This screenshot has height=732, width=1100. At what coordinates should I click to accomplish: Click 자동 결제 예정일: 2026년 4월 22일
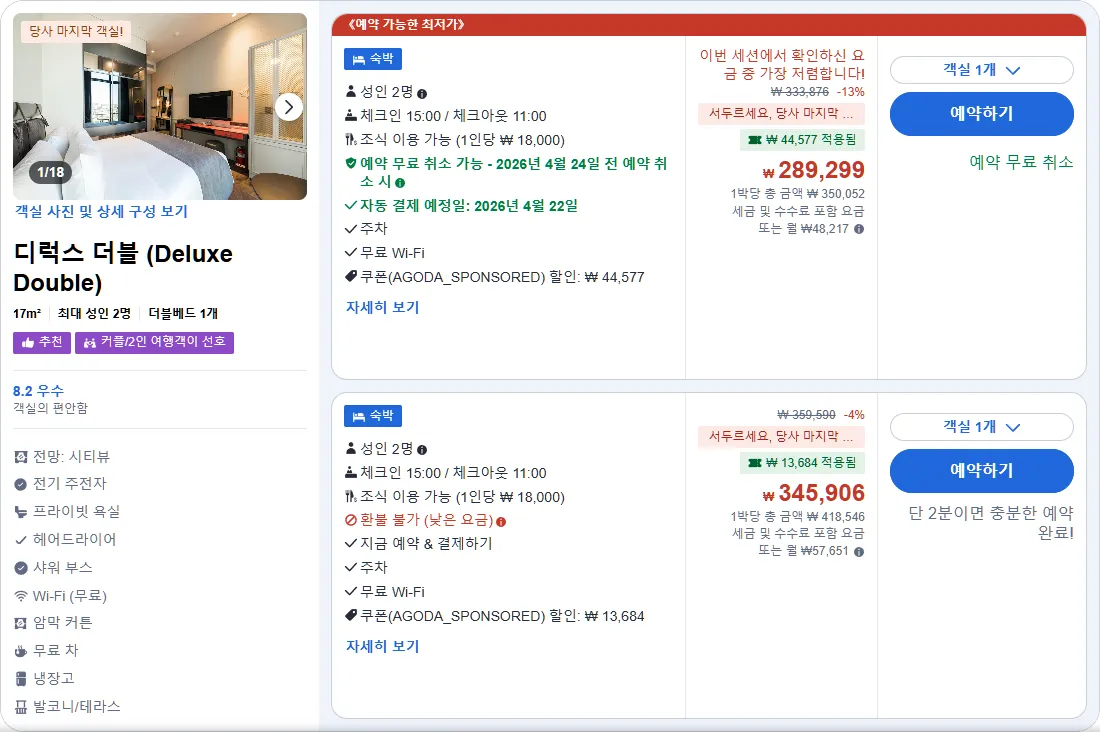(469, 206)
